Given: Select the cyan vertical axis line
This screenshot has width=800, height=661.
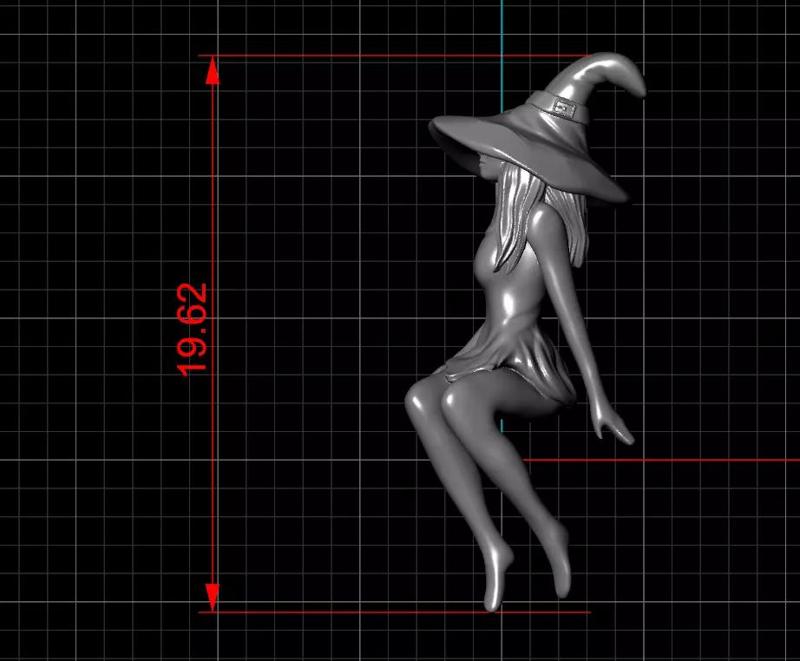Looking at the screenshot, I should (500, 60).
